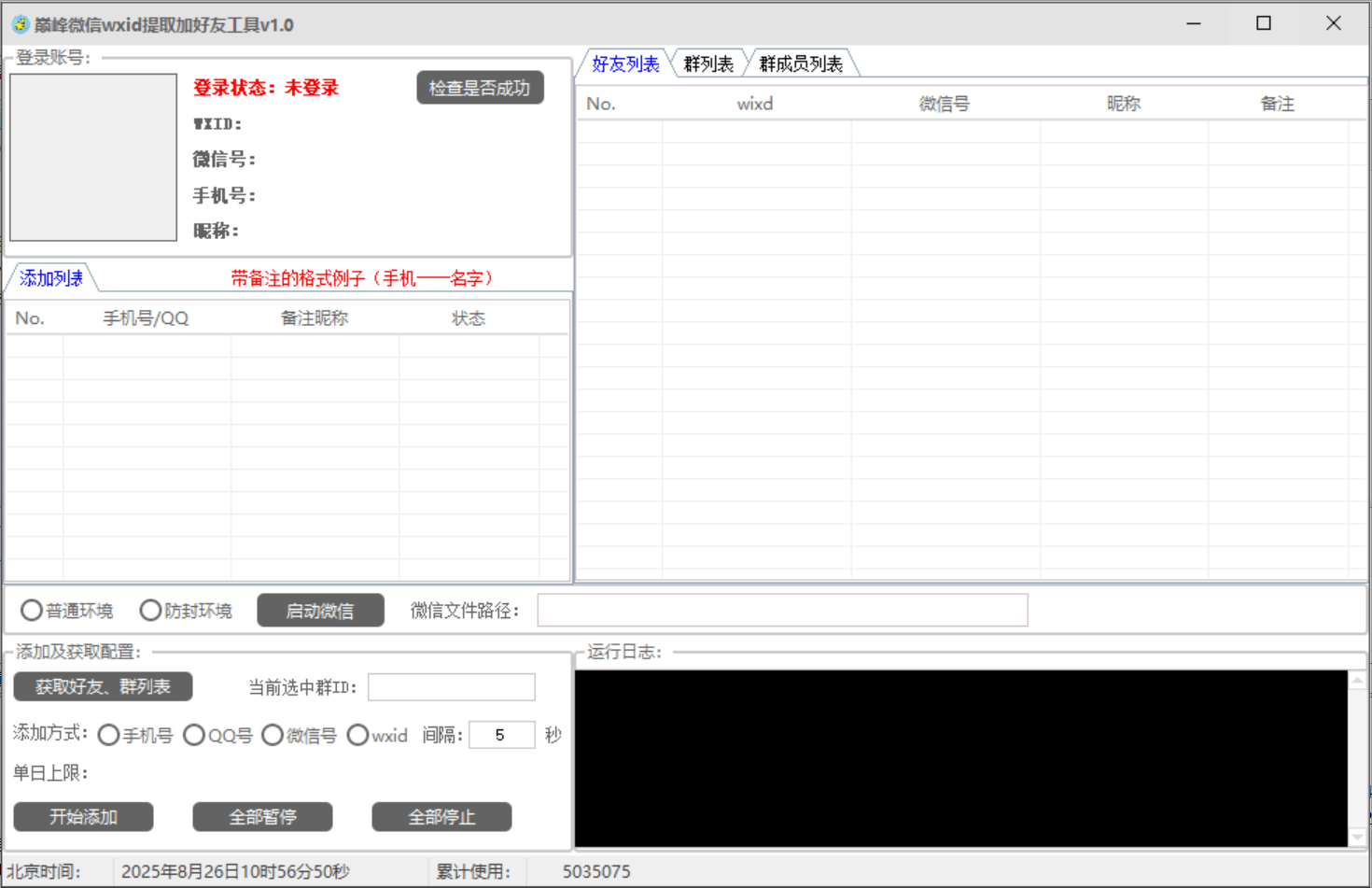Click the 全部停止 button
Image resolution: width=1372 pixels, height=888 pixels.
[x=441, y=817]
